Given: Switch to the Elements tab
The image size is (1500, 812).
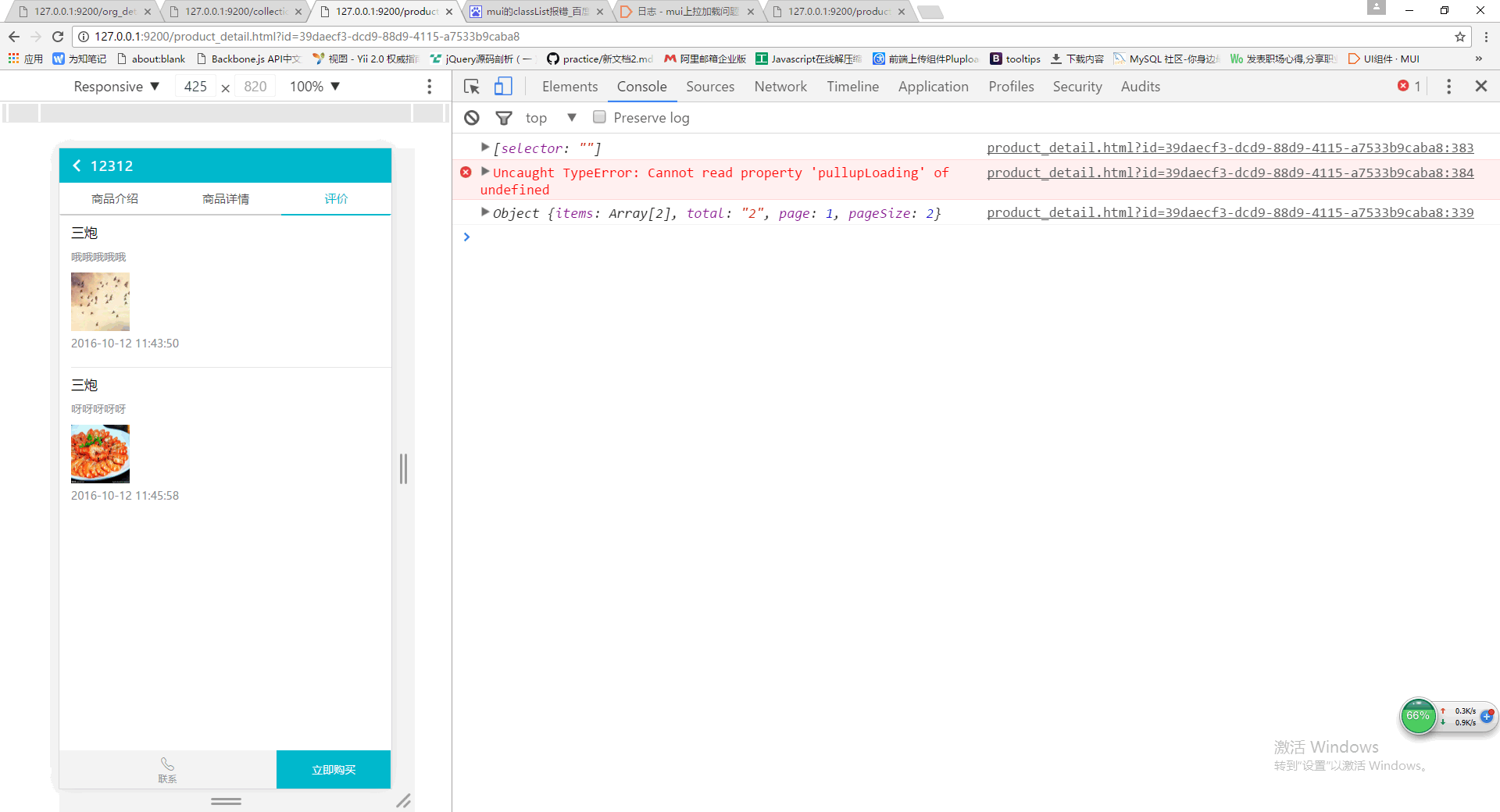Looking at the screenshot, I should [x=570, y=87].
